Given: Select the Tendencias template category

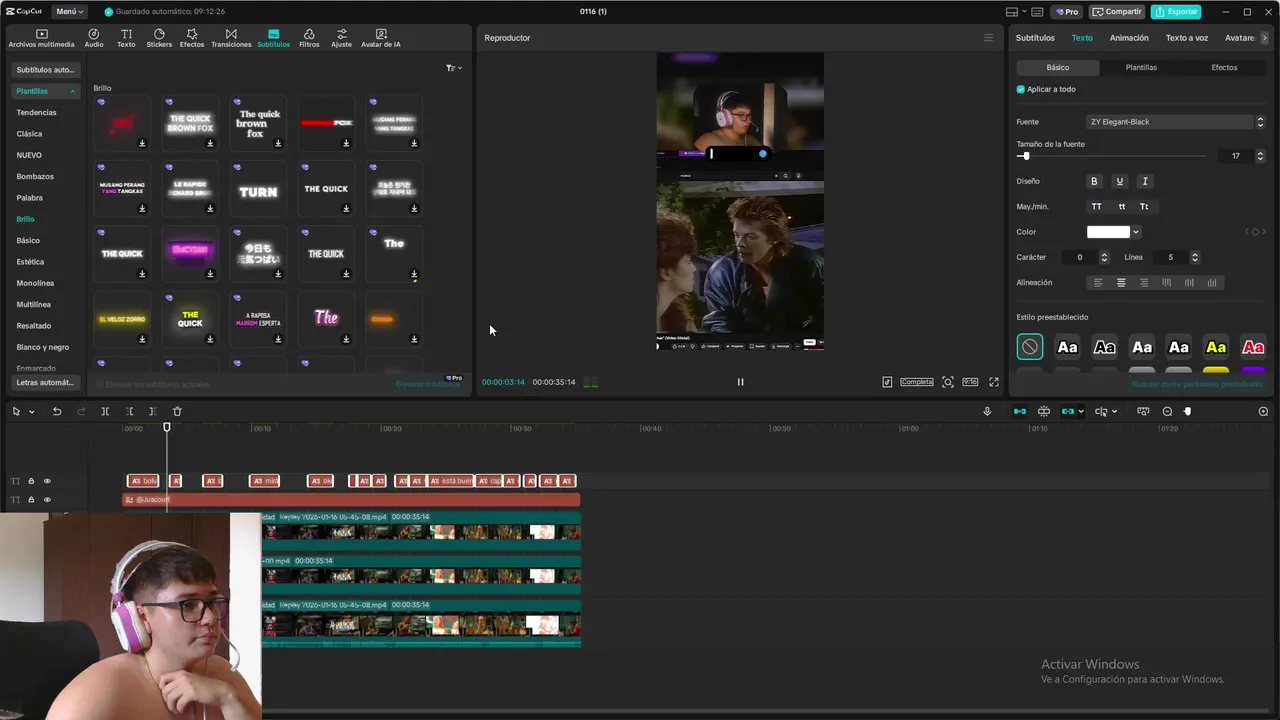Looking at the screenshot, I should pos(37,113).
